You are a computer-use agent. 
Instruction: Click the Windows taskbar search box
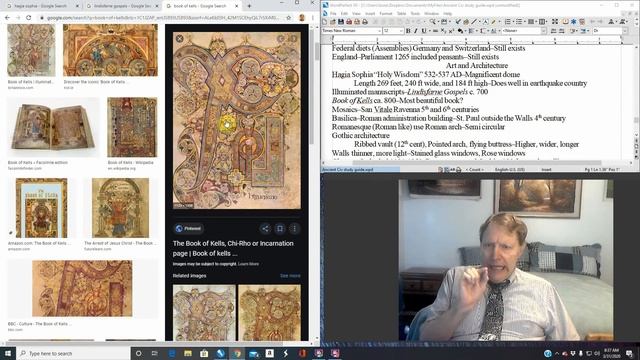(73, 353)
